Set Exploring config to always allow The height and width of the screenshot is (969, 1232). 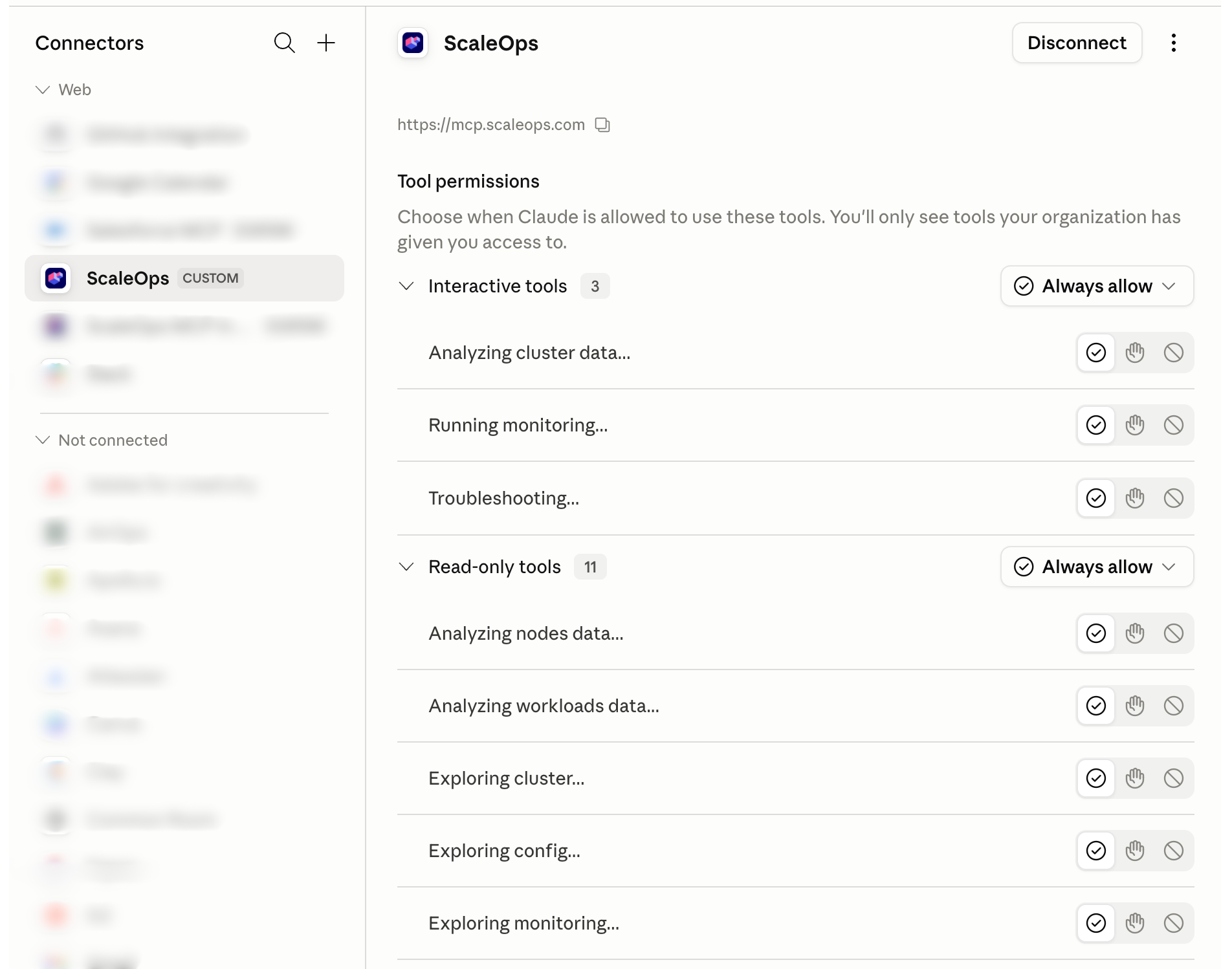point(1095,851)
